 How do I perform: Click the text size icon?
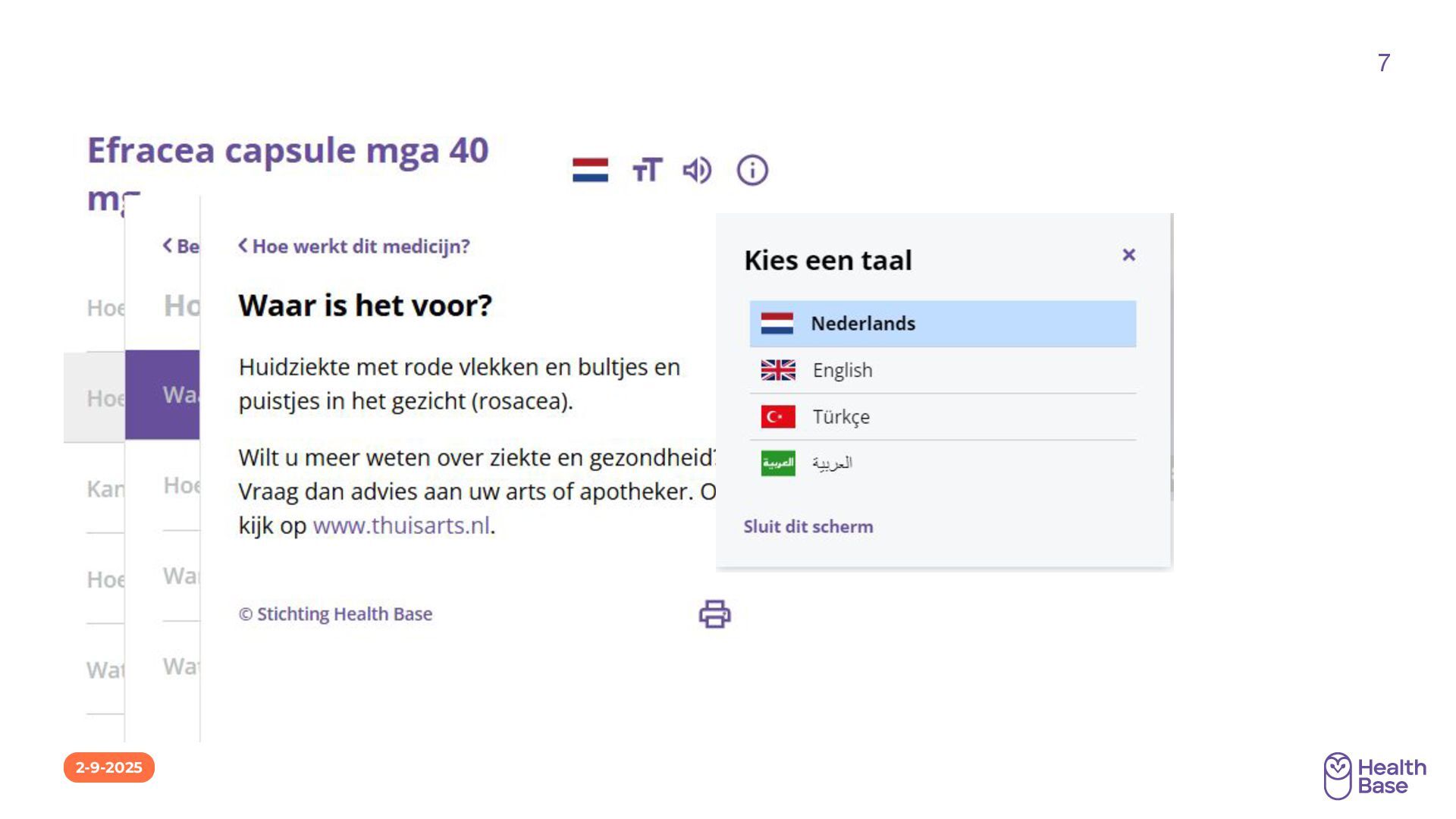[647, 170]
